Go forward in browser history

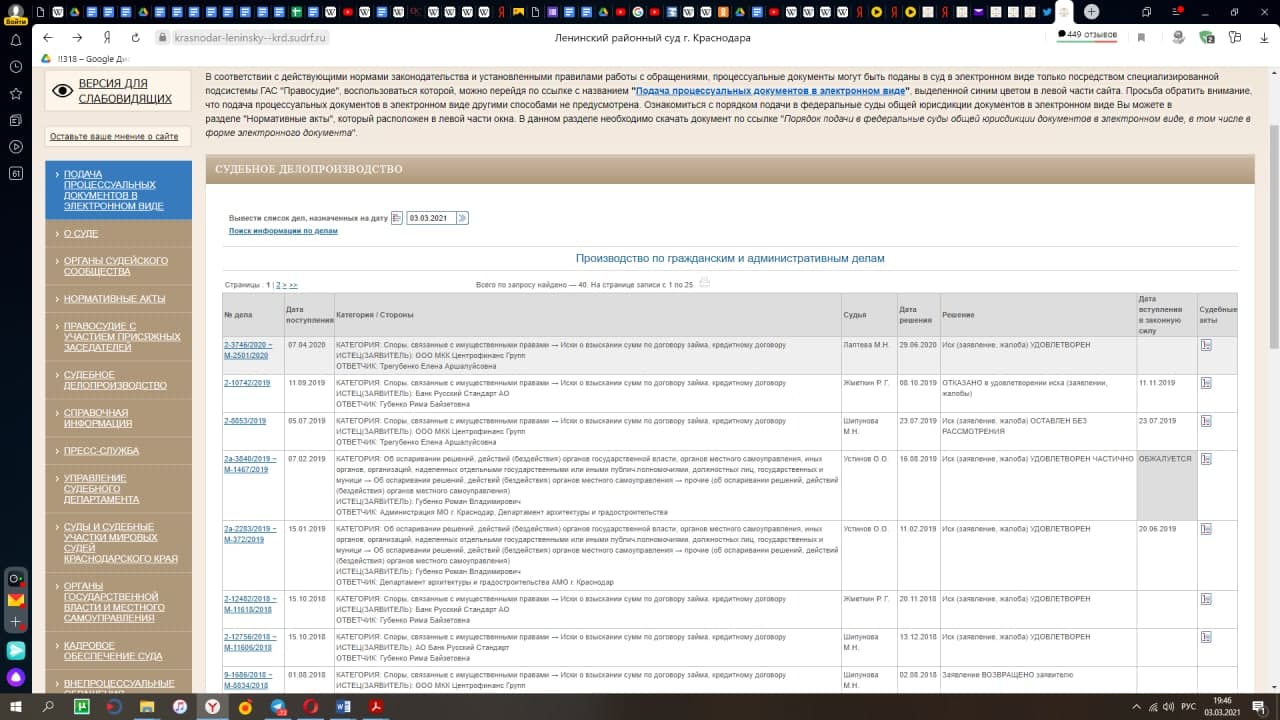(x=77, y=37)
